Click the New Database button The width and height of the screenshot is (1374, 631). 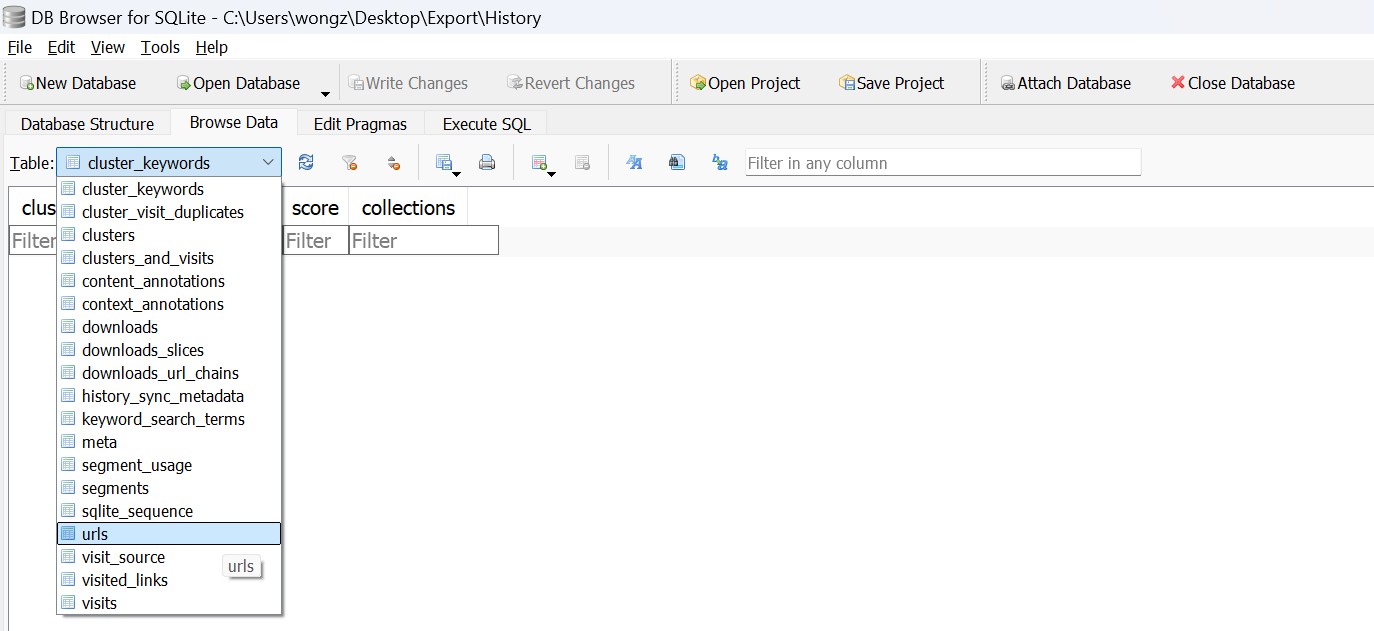click(78, 83)
